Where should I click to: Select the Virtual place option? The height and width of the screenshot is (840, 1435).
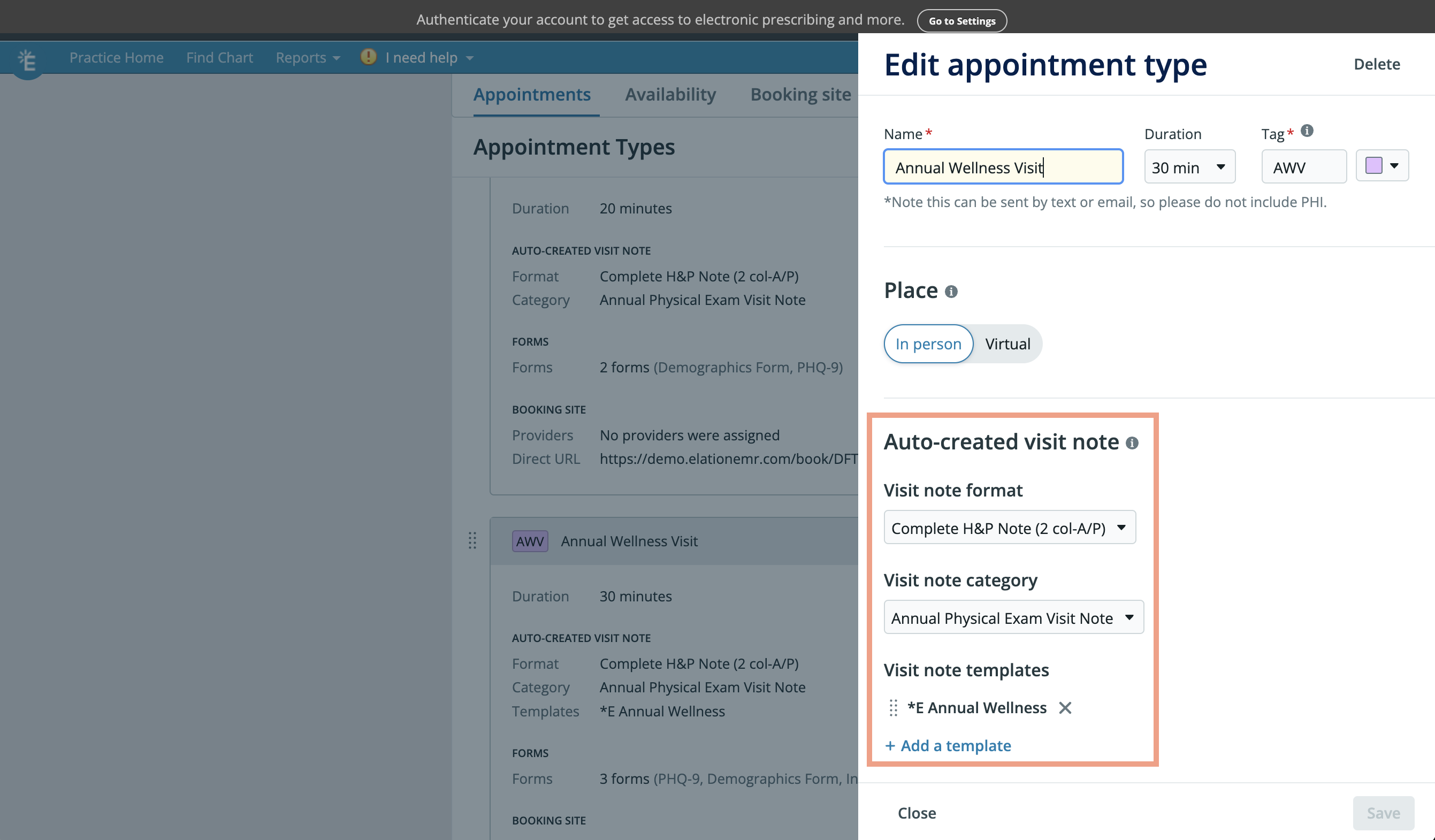click(1007, 343)
